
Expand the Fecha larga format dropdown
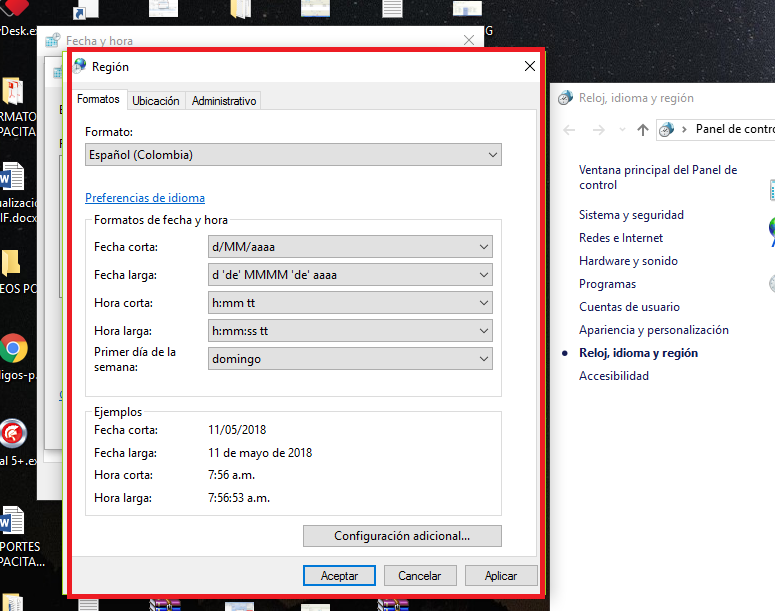(x=350, y=275)
